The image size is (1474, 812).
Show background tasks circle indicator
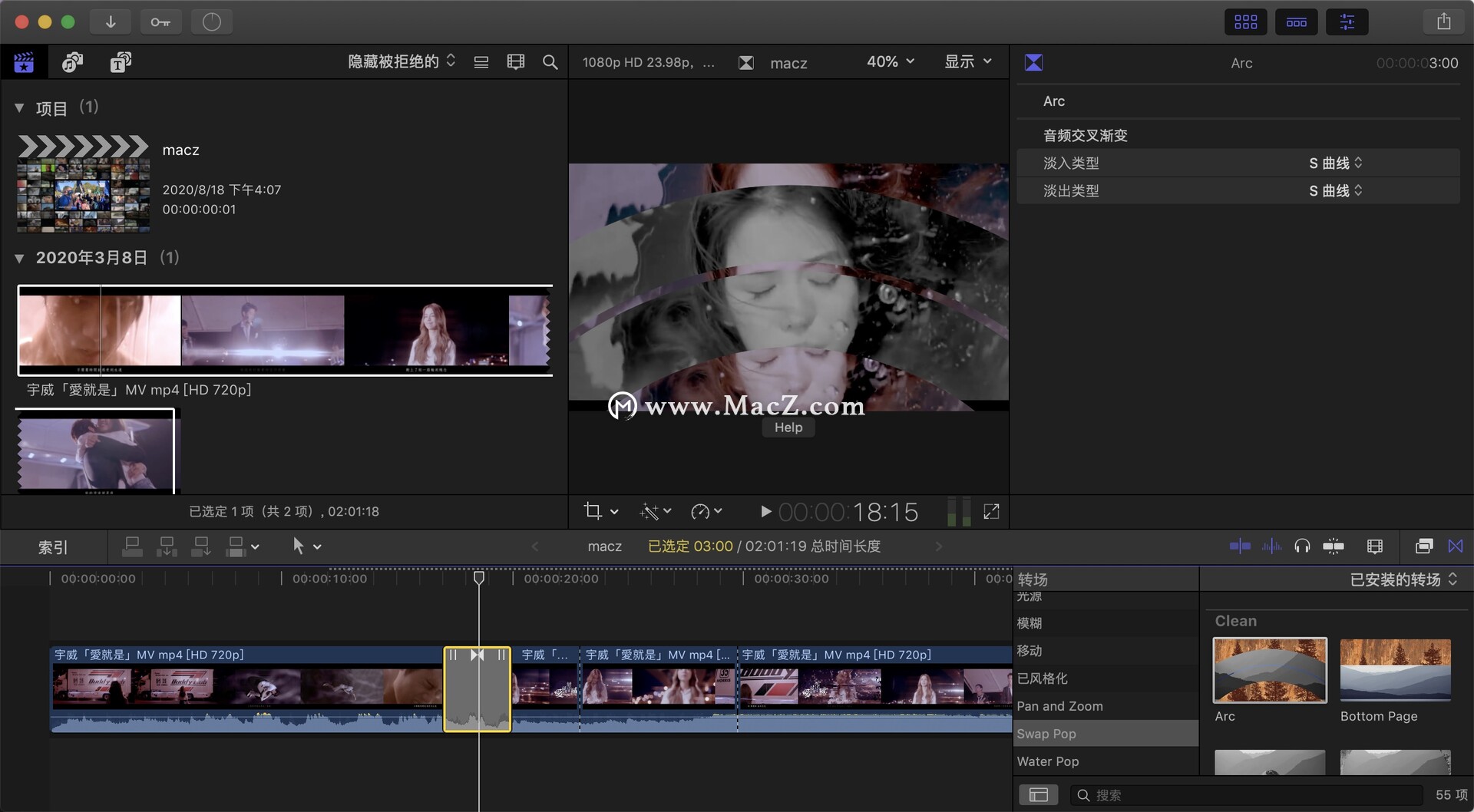211,21
